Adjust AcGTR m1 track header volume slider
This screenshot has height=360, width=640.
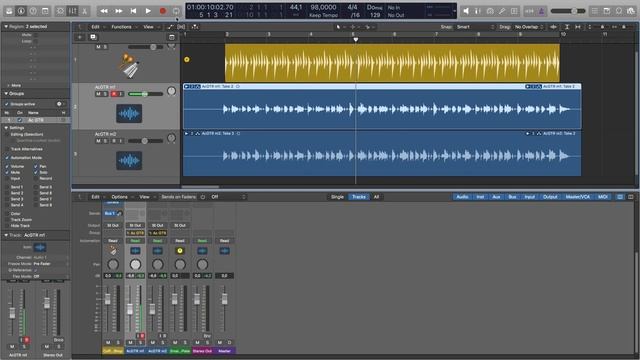tap(145, 94)
